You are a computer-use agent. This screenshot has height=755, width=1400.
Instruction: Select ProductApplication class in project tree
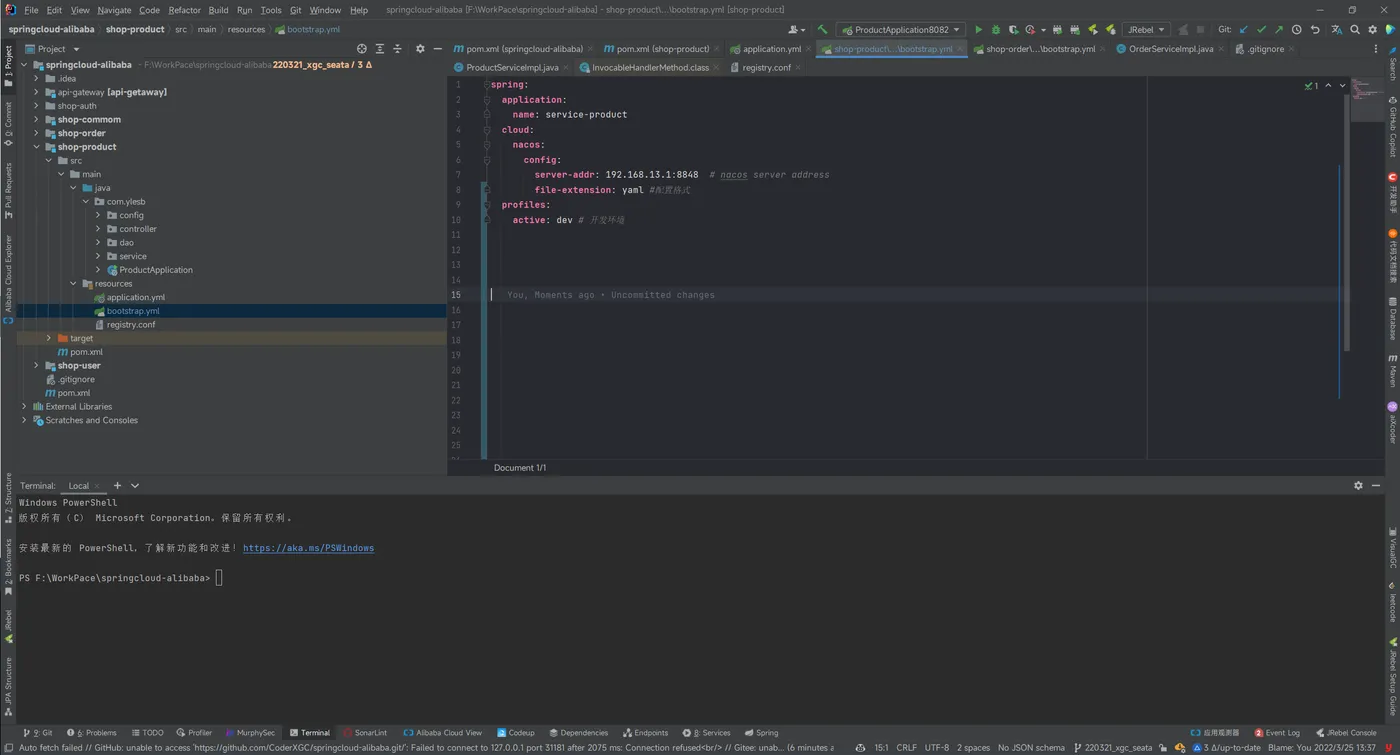156,270
